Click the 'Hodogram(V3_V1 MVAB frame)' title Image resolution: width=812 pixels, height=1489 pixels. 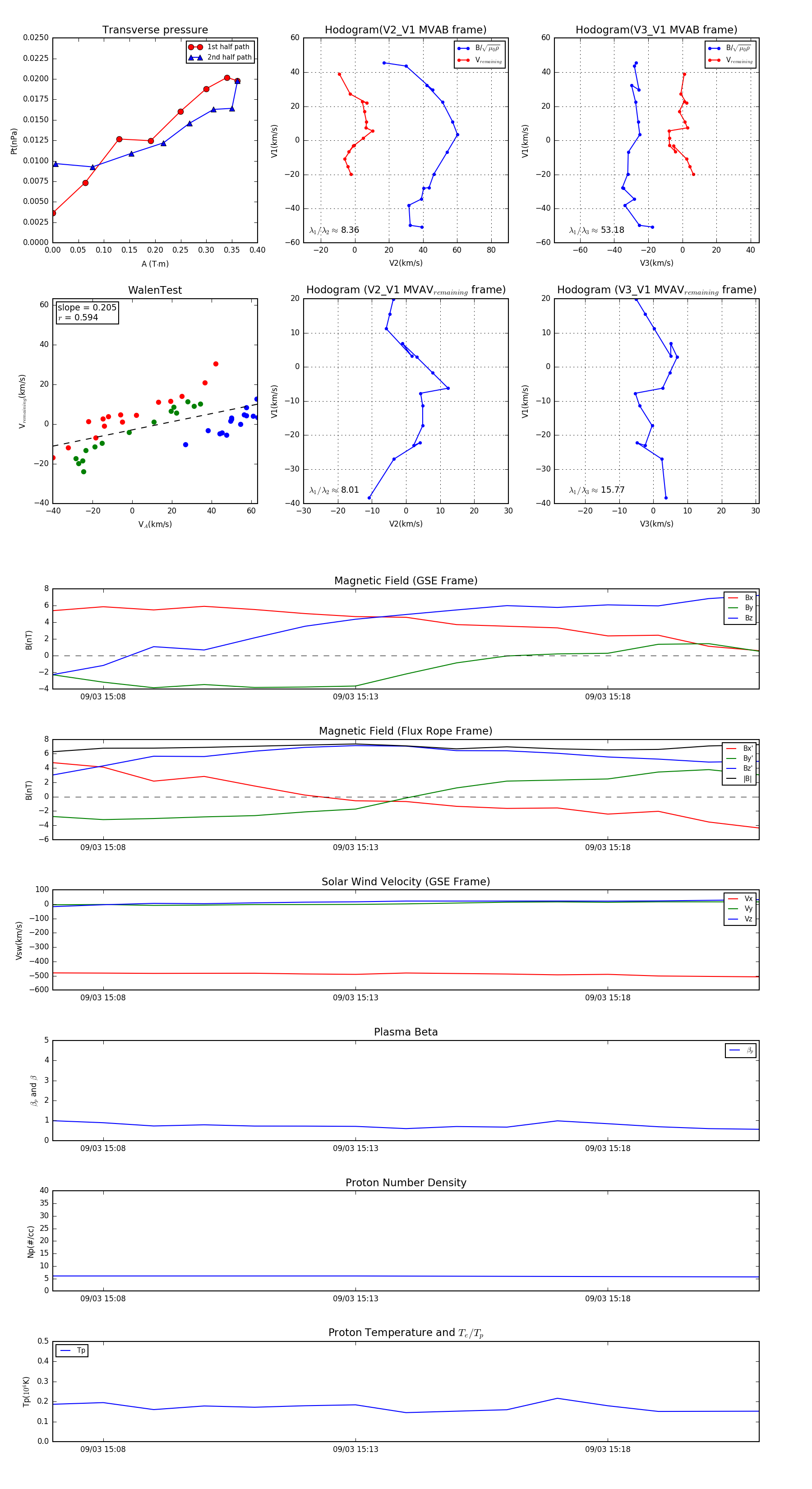point(656,30)
